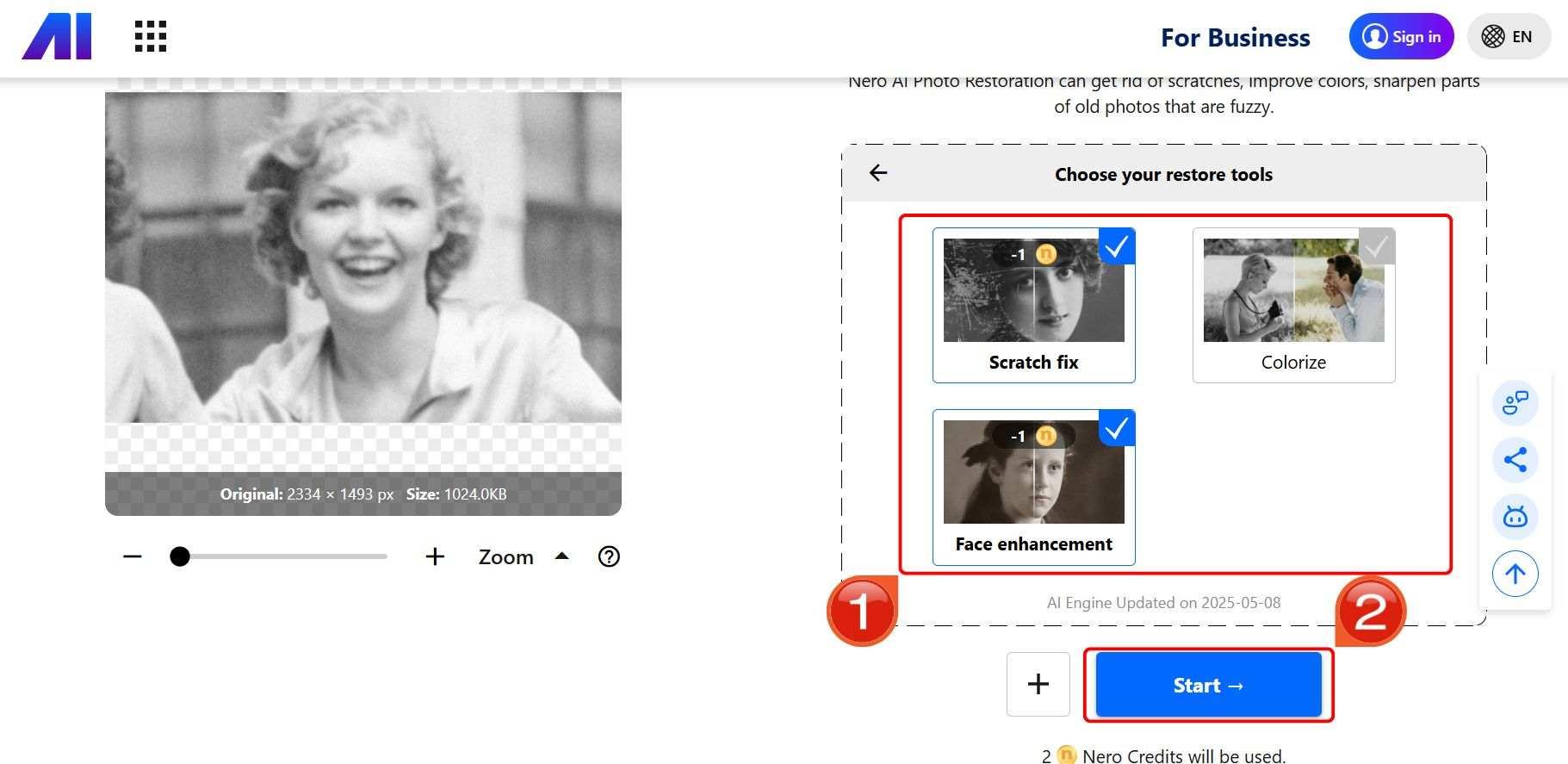Go back from restore tools

pos(878,173)
